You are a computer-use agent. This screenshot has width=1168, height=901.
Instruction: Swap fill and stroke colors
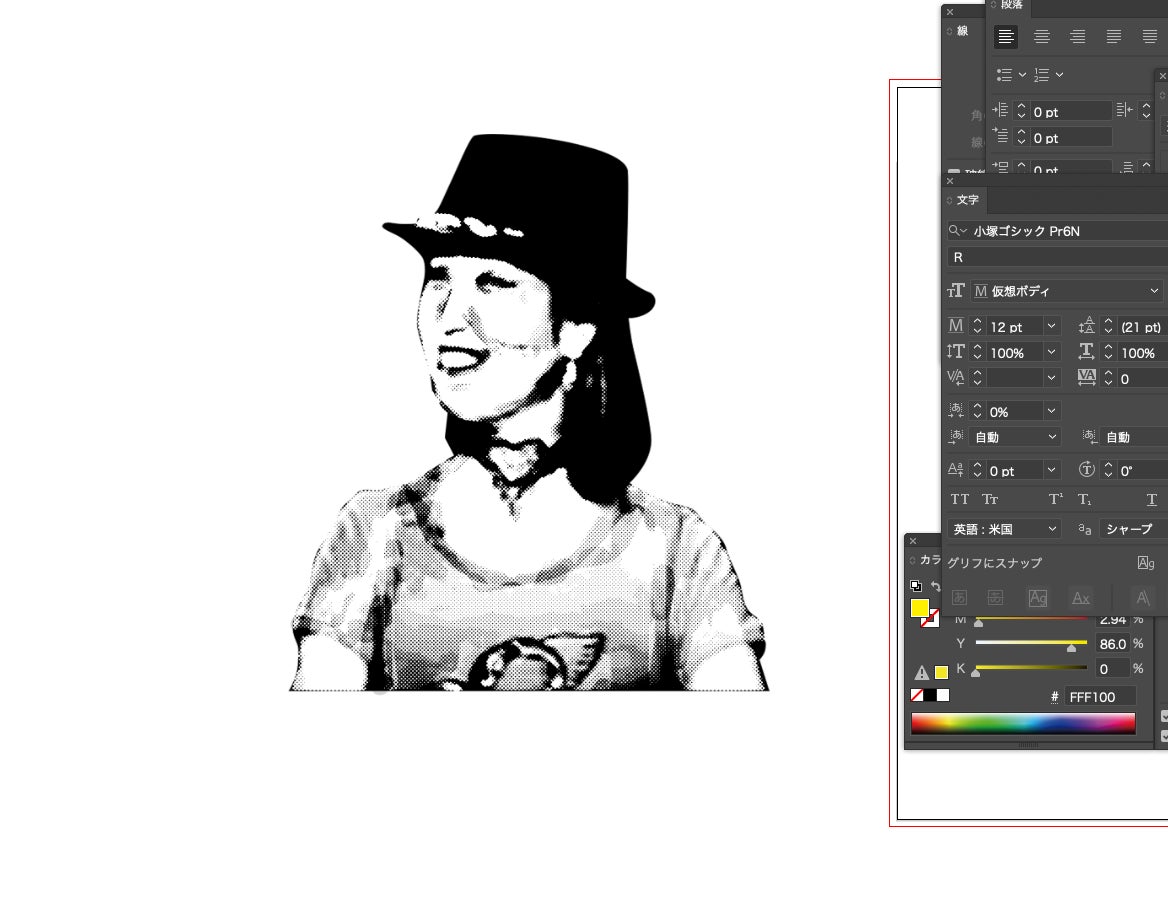coord(936,587)
